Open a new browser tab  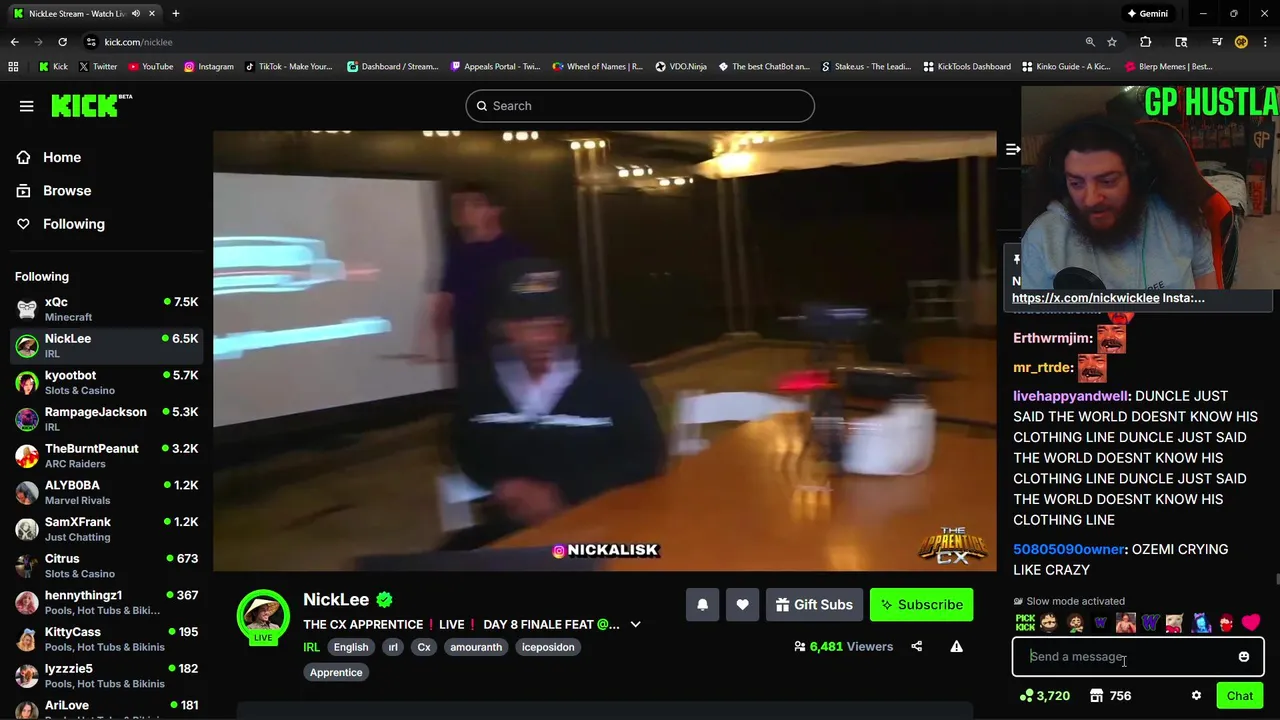pos(176,14)
